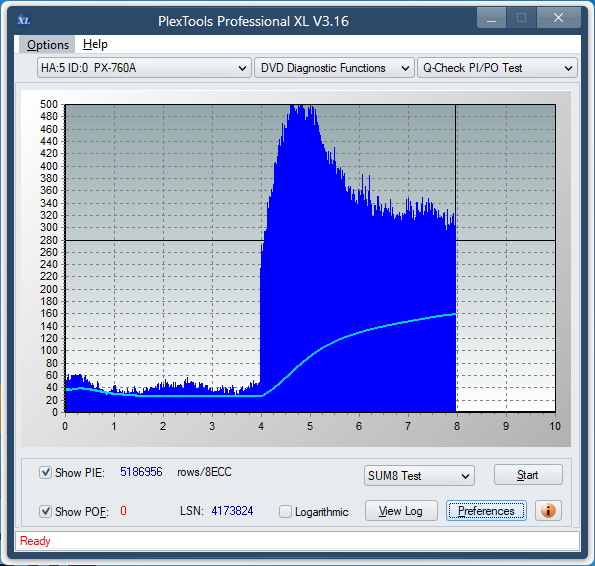This screenshot has width=595, height=566.
Task: Click the 500 label on the Y axis
Action: [x=49, y=104]
